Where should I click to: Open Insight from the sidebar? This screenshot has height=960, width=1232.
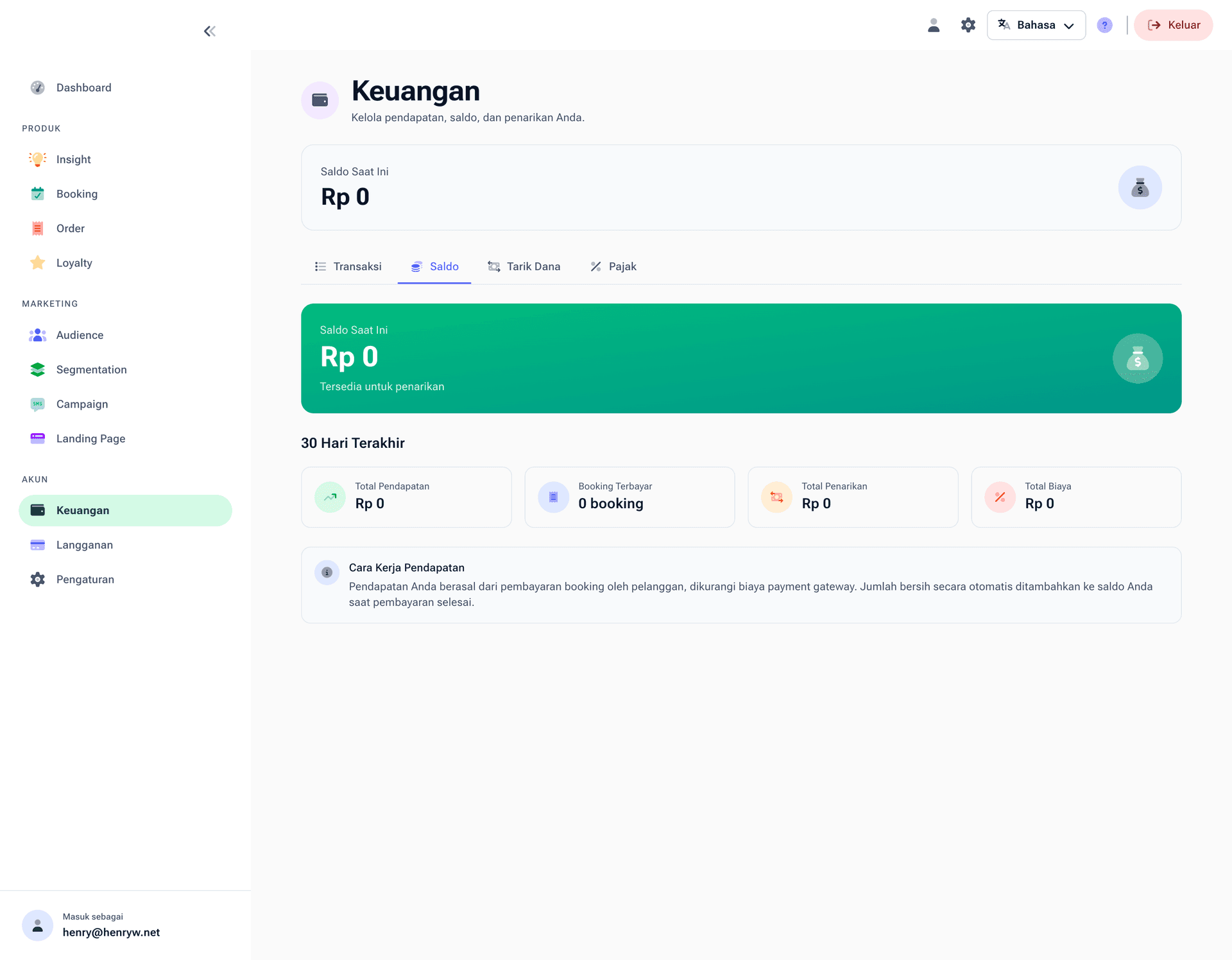click(73, 159)
